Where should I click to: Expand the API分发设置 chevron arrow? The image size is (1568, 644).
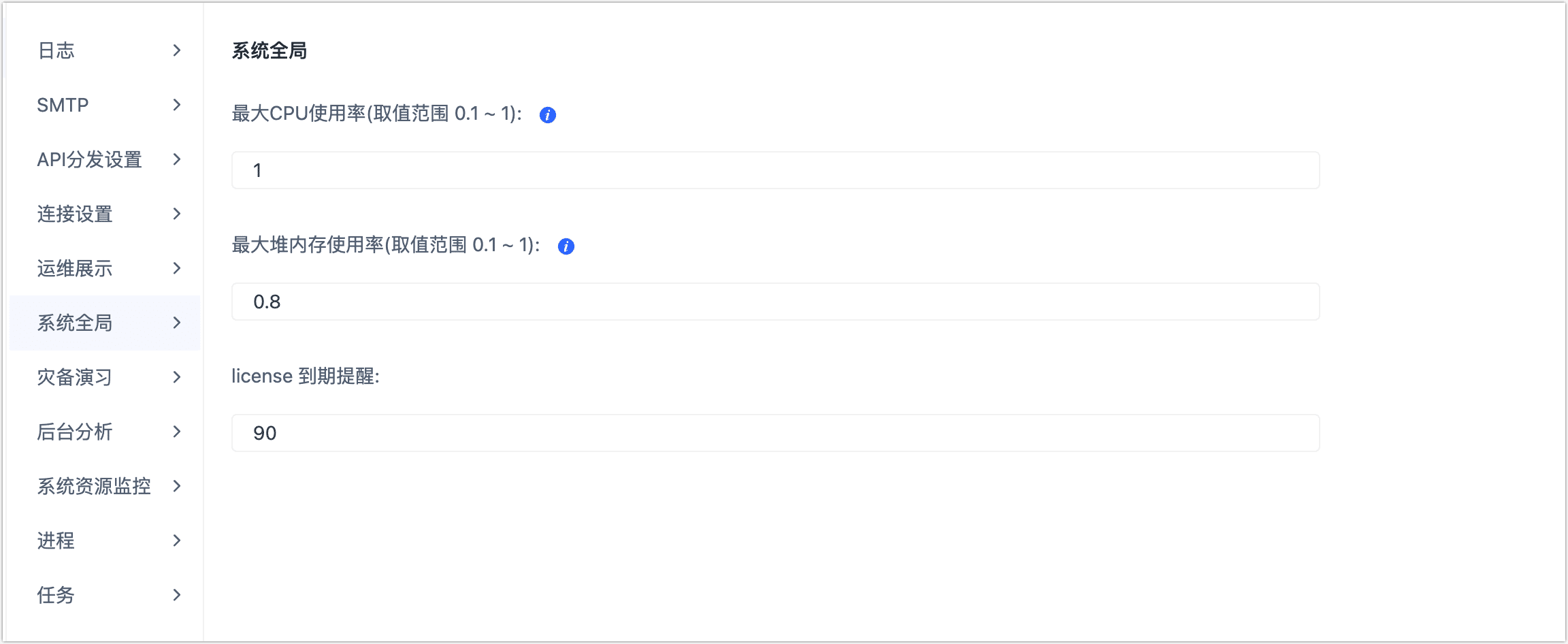pos(177,159)
